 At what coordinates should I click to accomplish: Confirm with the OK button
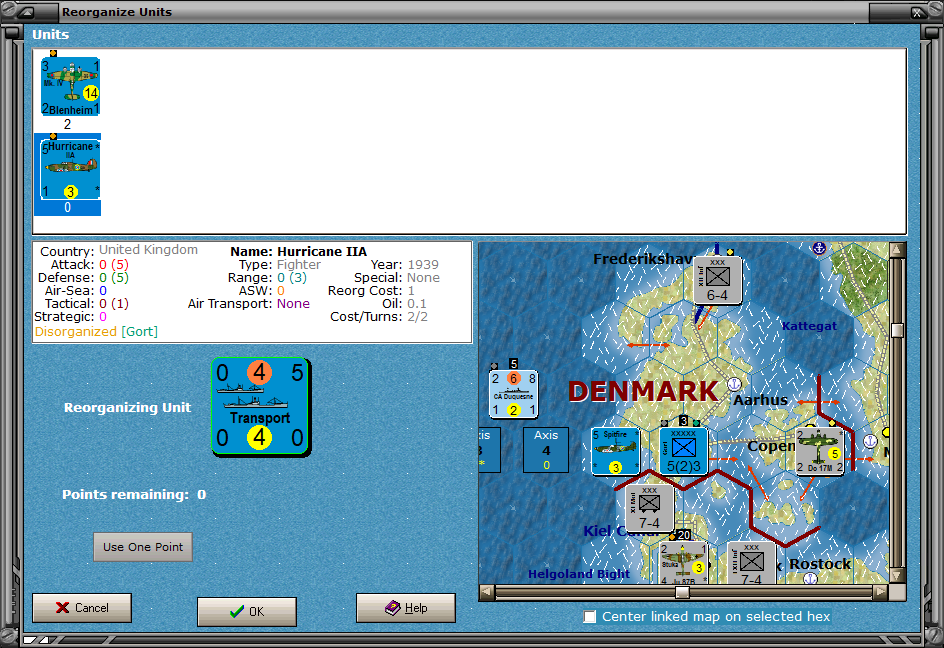tap(247, 611)
